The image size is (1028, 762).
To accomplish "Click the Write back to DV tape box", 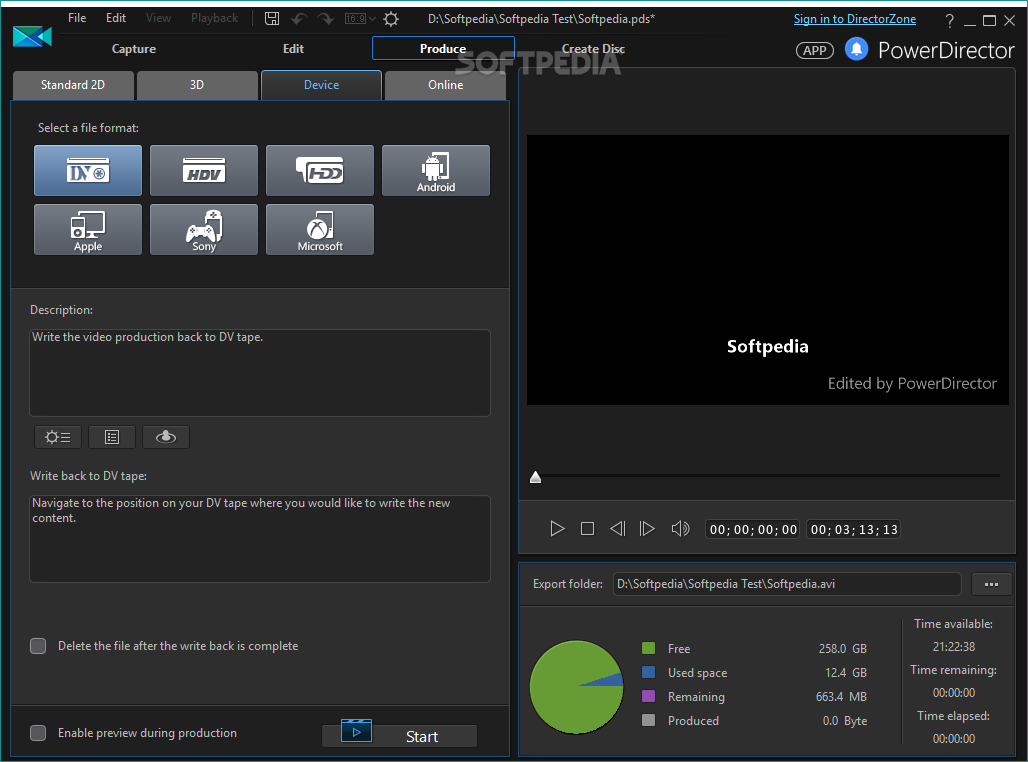I will click(x=260, y=538).
